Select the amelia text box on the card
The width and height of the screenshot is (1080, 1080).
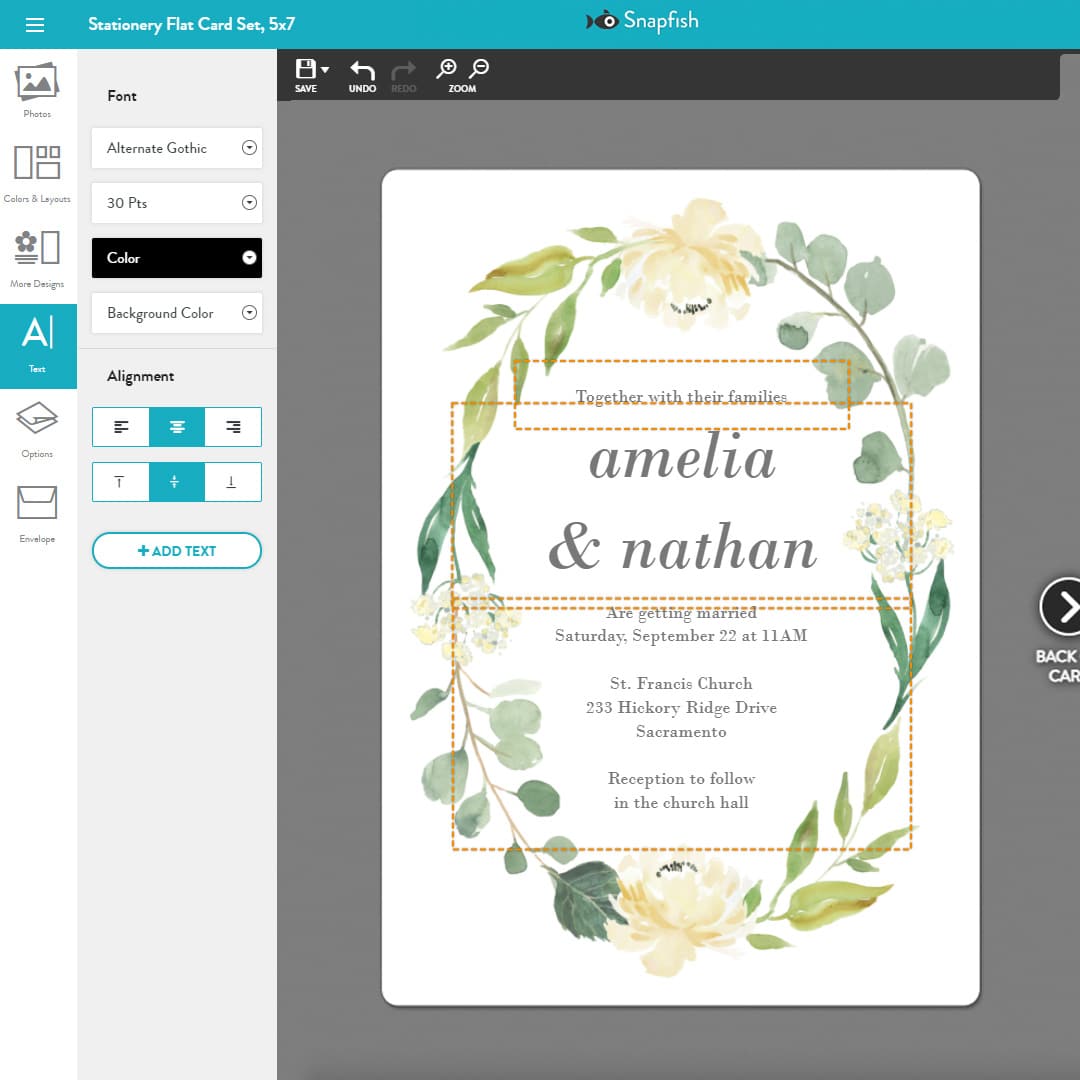(683, 460)
